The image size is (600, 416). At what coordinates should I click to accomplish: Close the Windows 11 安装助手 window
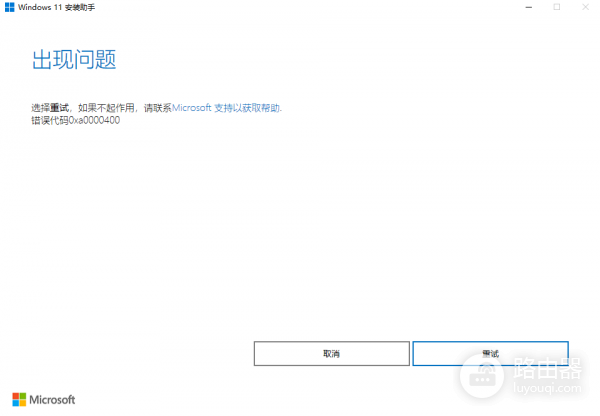click(585, 7)
